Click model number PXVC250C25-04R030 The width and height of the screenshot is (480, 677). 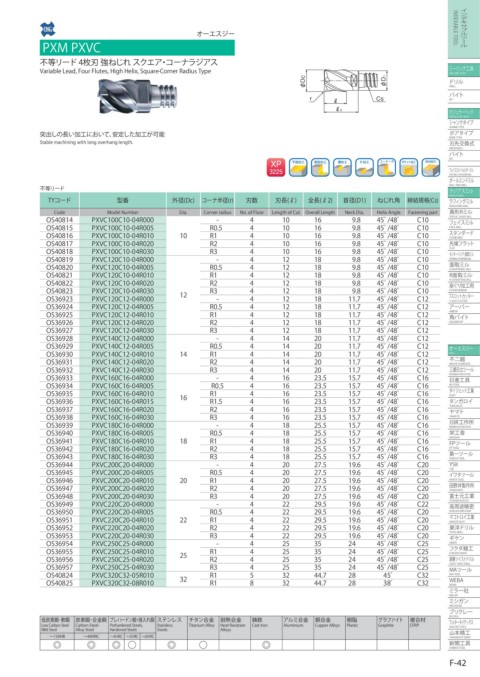coord(123,567)
